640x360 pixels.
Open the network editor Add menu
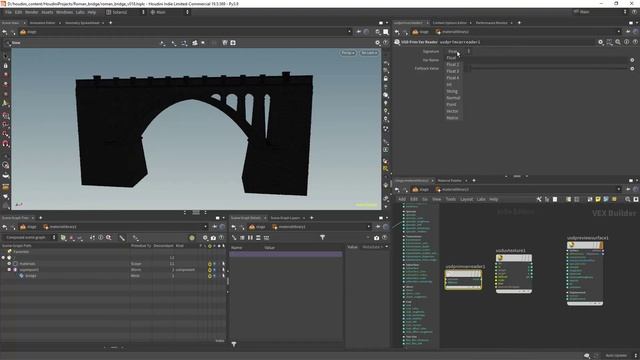tap(402, 199)
